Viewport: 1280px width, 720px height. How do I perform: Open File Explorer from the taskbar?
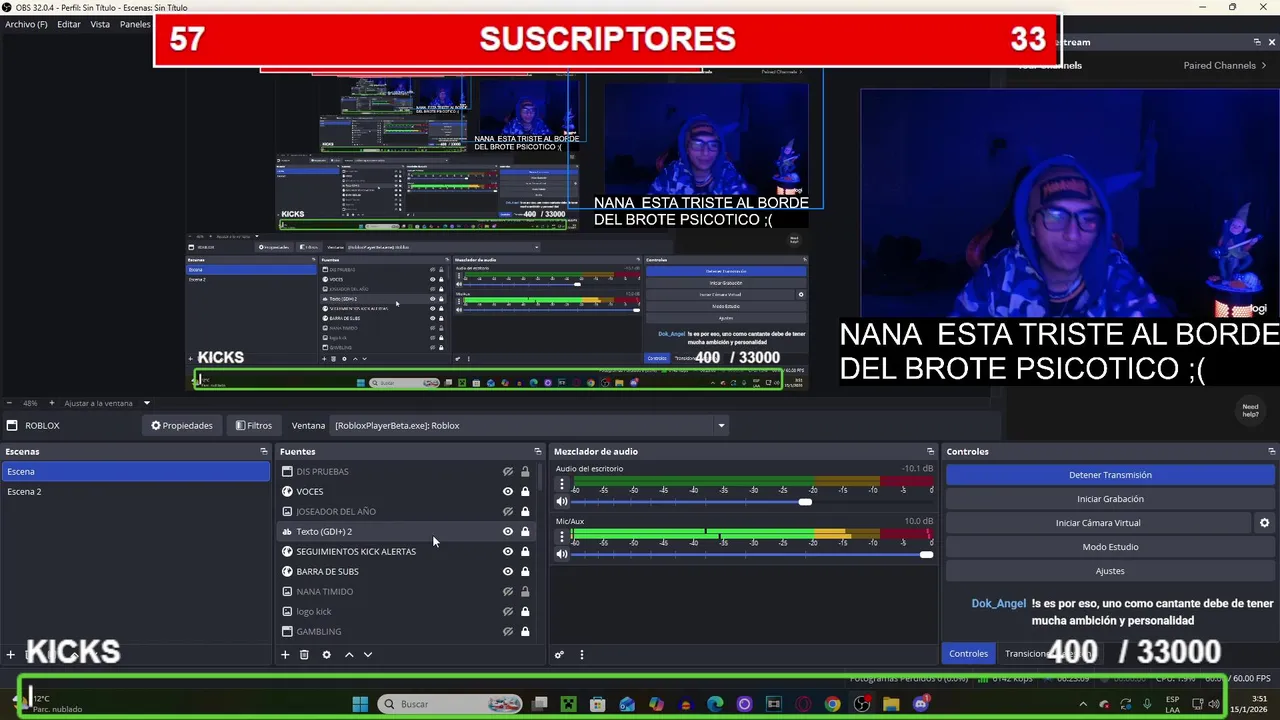click(891, 704)
